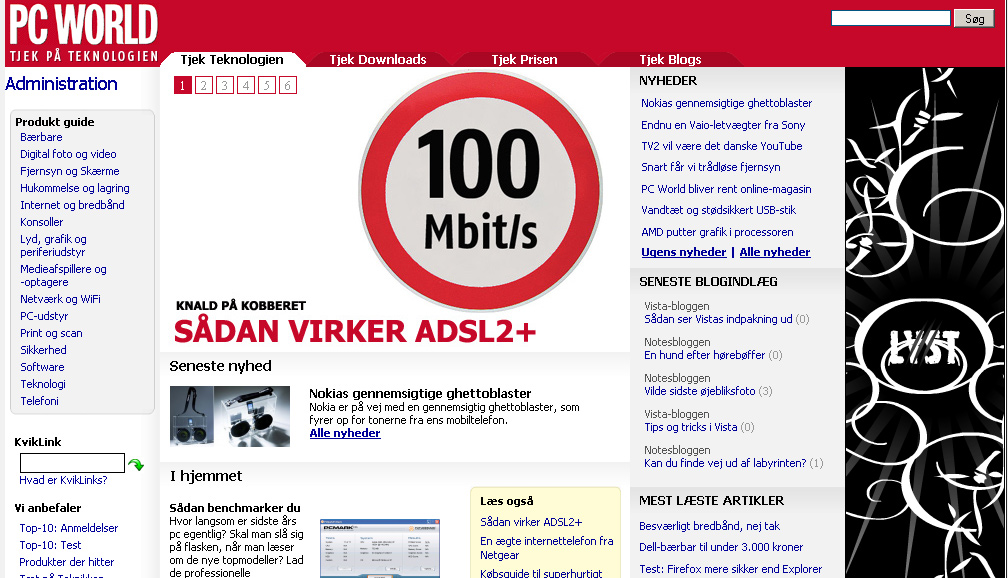Click the green KvikLink submit arrow
This screenshot has width=1008, height=578.
136,463
